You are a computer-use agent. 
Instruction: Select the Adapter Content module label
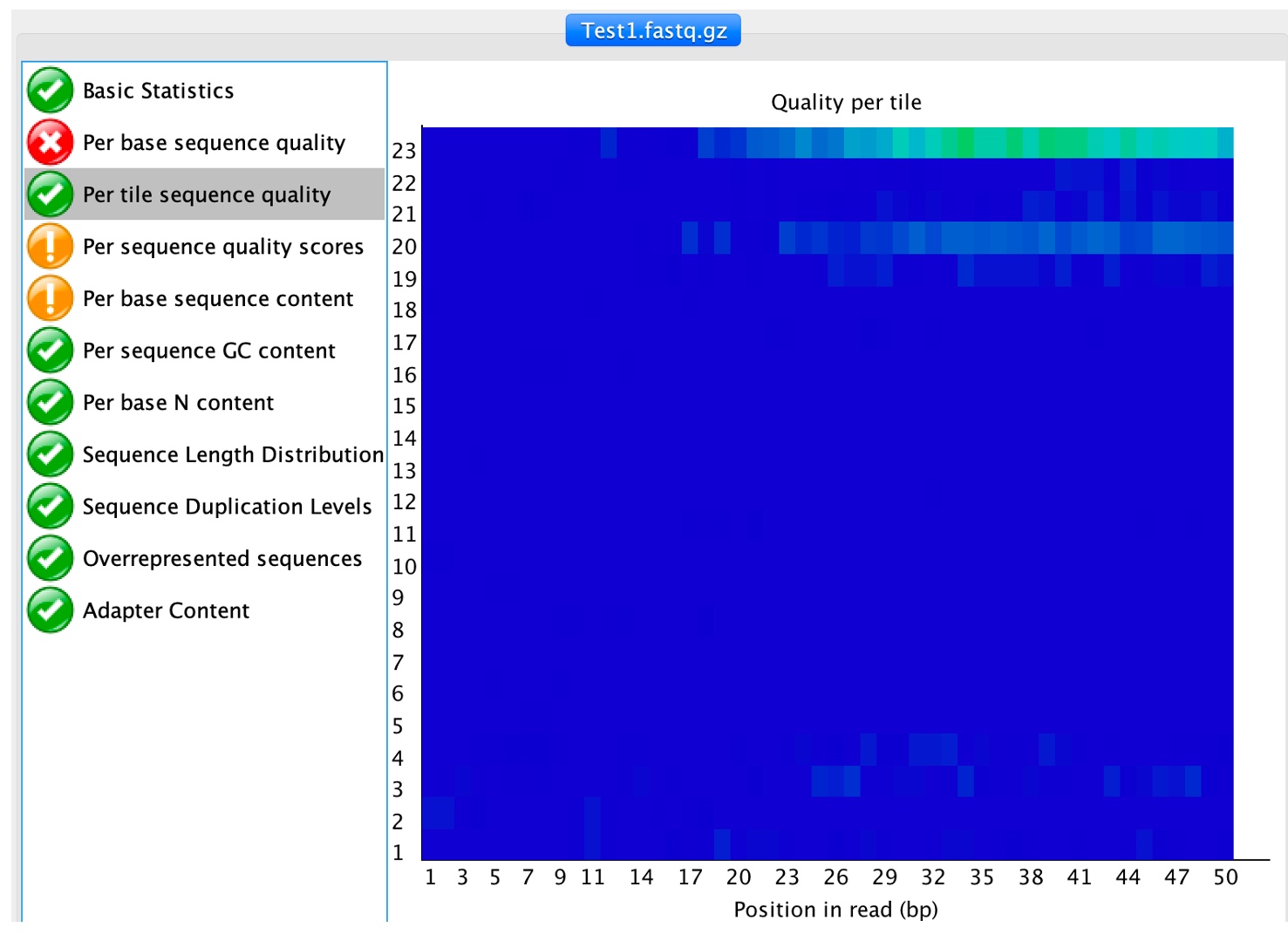(166, 610)
